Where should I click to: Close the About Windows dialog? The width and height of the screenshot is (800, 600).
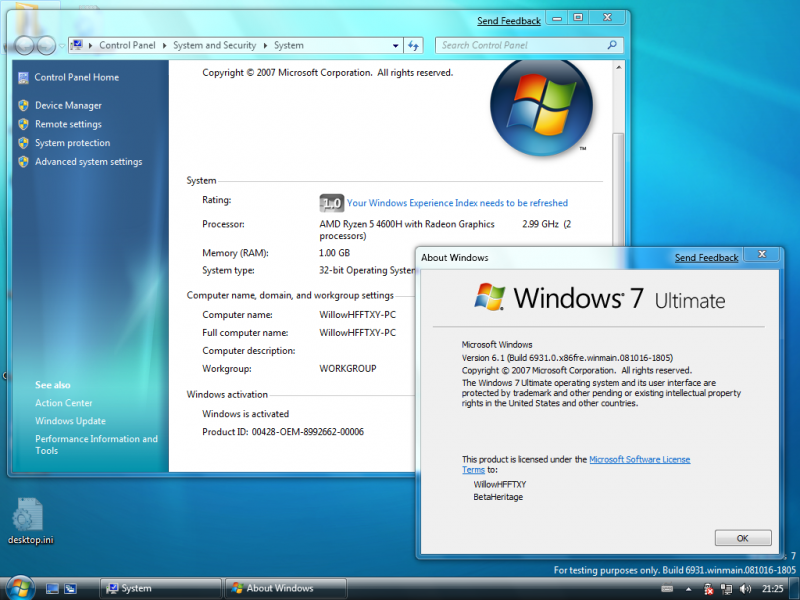[x=762, y=254]
